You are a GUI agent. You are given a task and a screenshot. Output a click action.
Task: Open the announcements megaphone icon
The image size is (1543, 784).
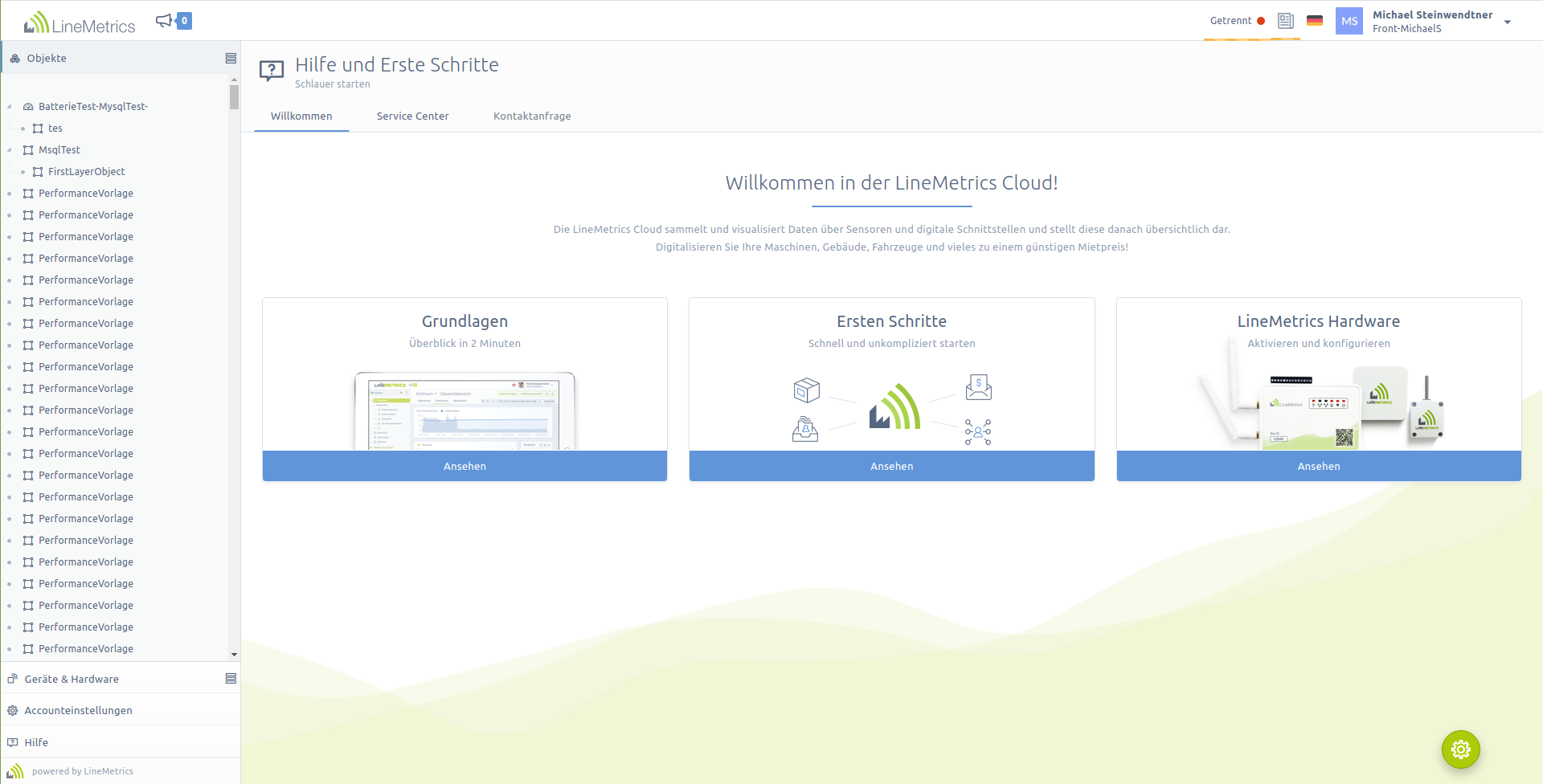coord(164,21)
